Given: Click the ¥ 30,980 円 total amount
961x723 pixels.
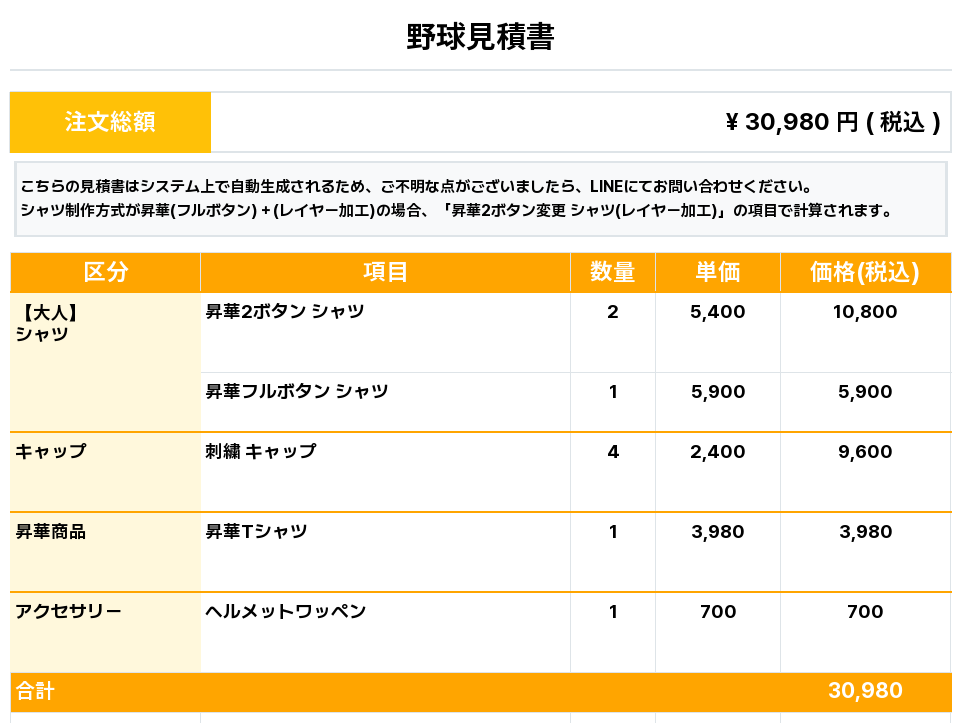Looking at the screenshot, I should coord(833,122).
